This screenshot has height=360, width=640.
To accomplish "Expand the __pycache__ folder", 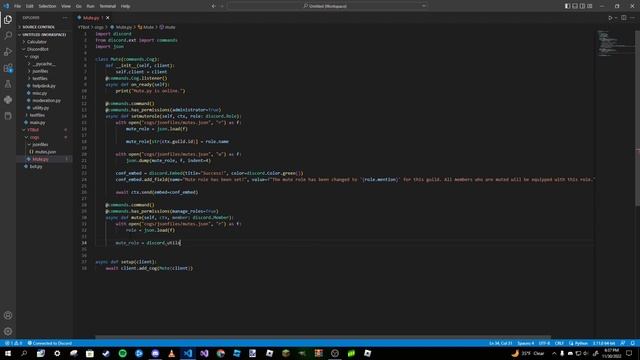I will (44, 64).
